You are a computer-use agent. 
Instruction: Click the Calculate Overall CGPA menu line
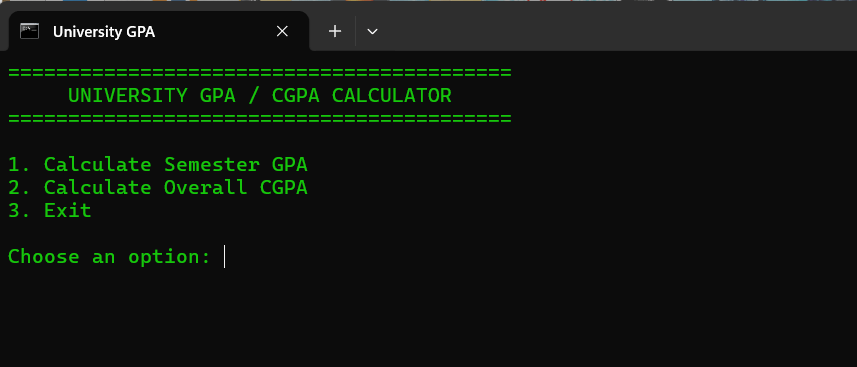click(x=158, y=188)
